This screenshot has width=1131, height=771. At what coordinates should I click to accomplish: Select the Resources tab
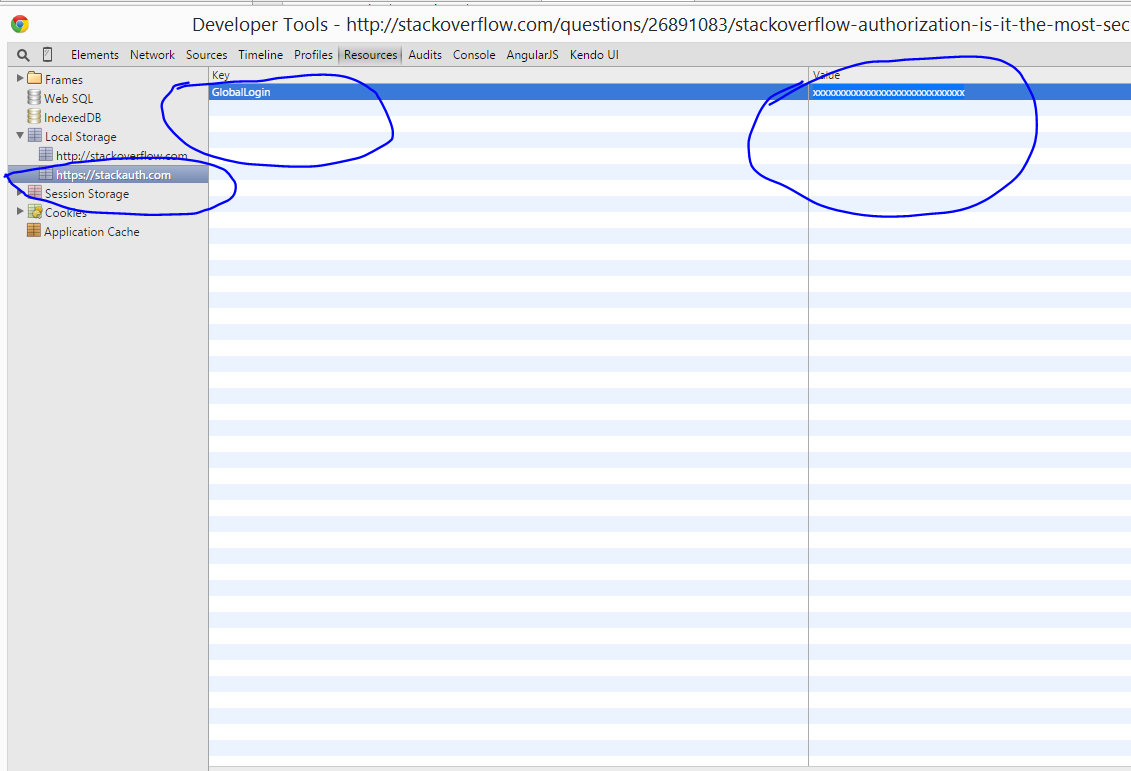tap(371, 55)
